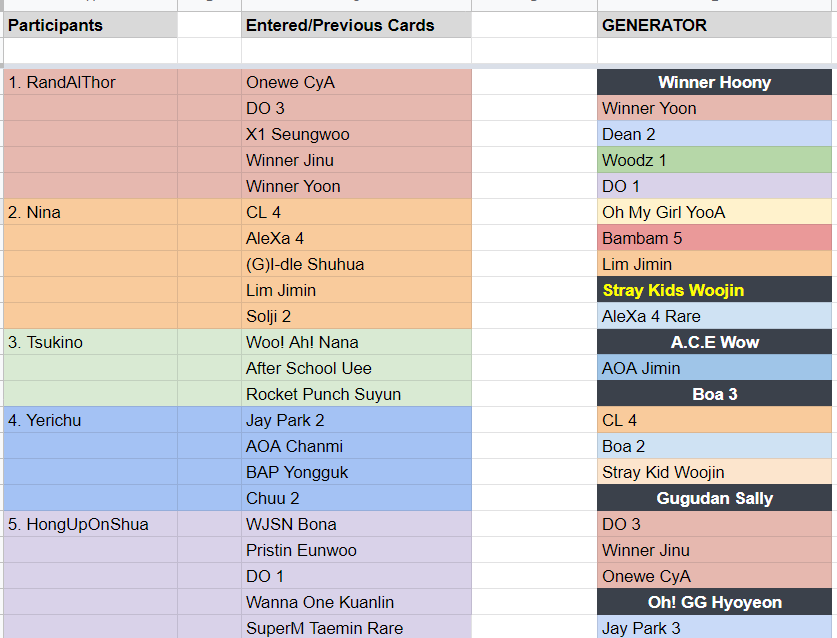Click 'DO 1' in the Generator column
The height and width of the screenshot is (638, 837).
(x=714, y=186)
